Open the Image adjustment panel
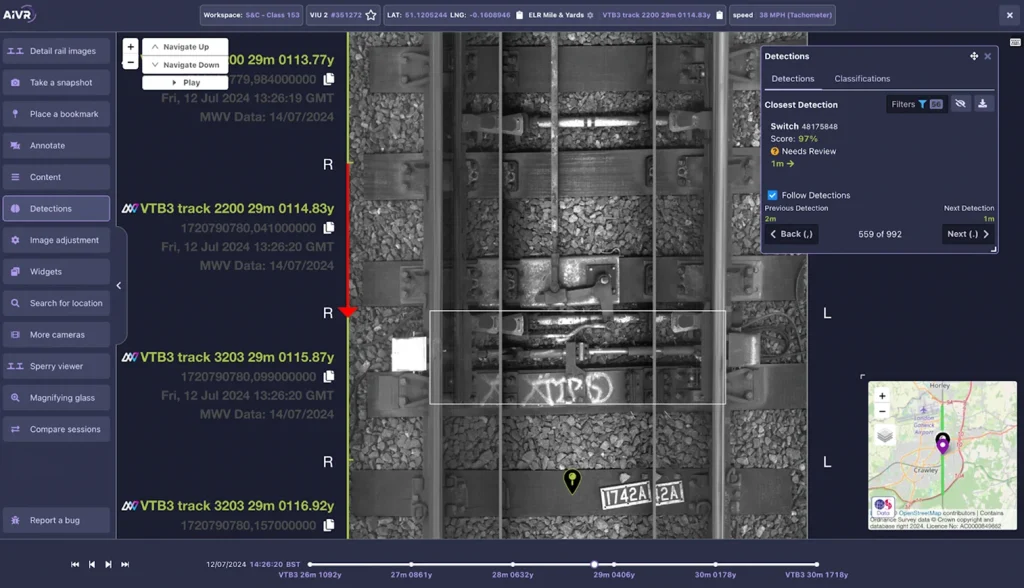The width and height of the screenshot is (1024, 588). (x=56, y=239)
